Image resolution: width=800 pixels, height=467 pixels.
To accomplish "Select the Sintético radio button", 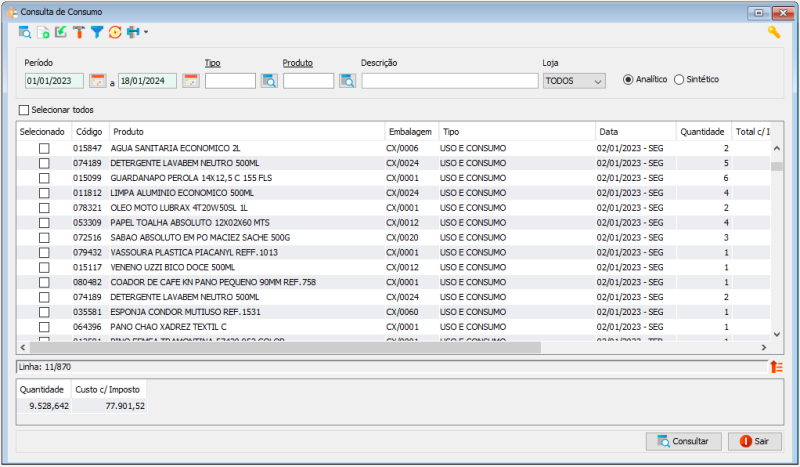I will [679, 80].
